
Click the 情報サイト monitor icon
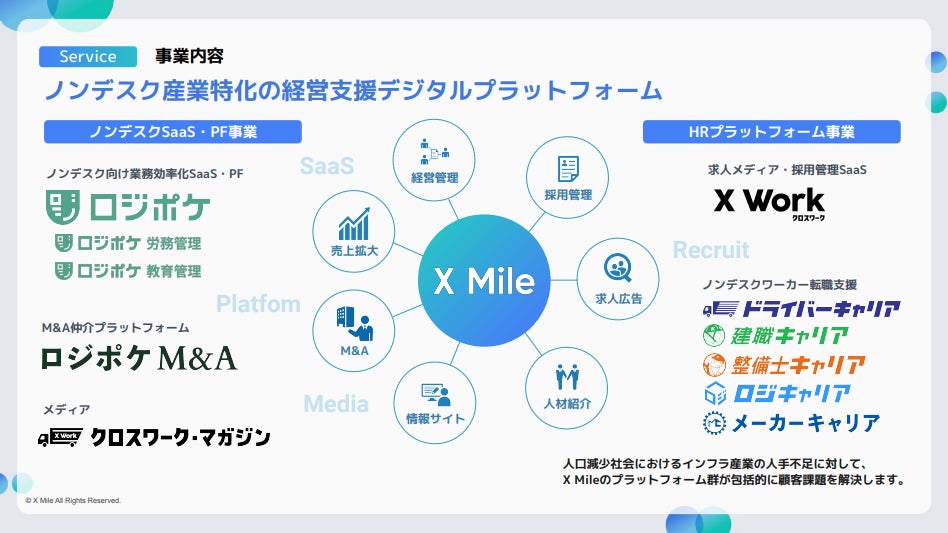coord(436,395)
